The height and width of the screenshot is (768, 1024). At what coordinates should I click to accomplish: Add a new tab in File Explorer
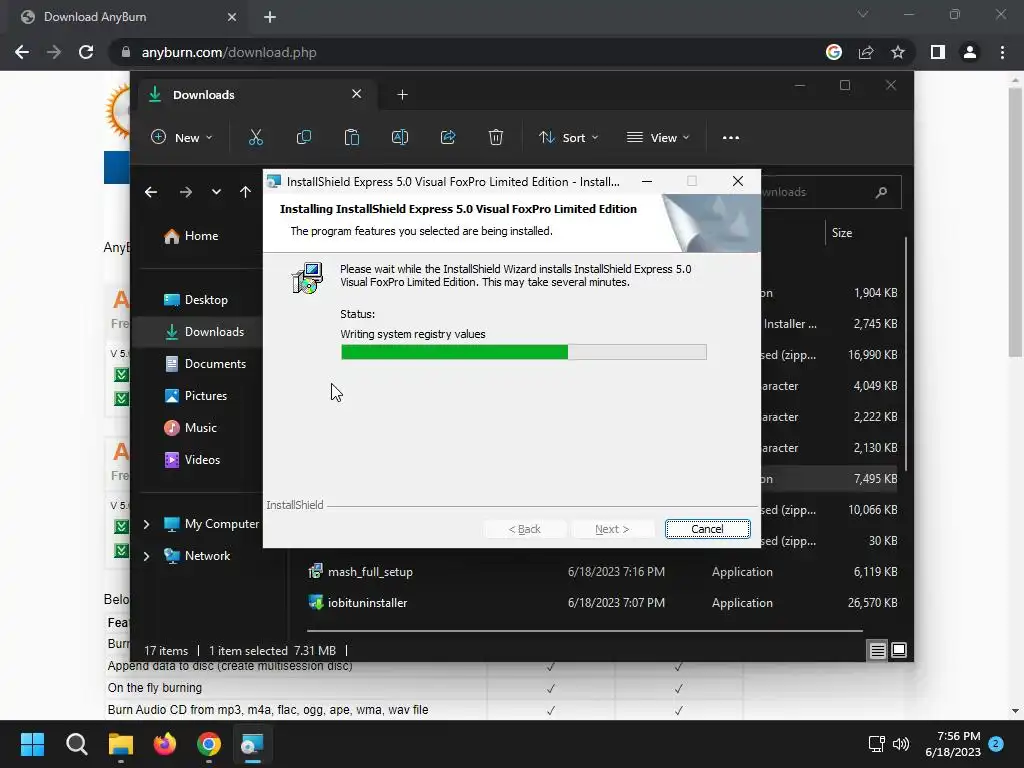tap(402, 95)
